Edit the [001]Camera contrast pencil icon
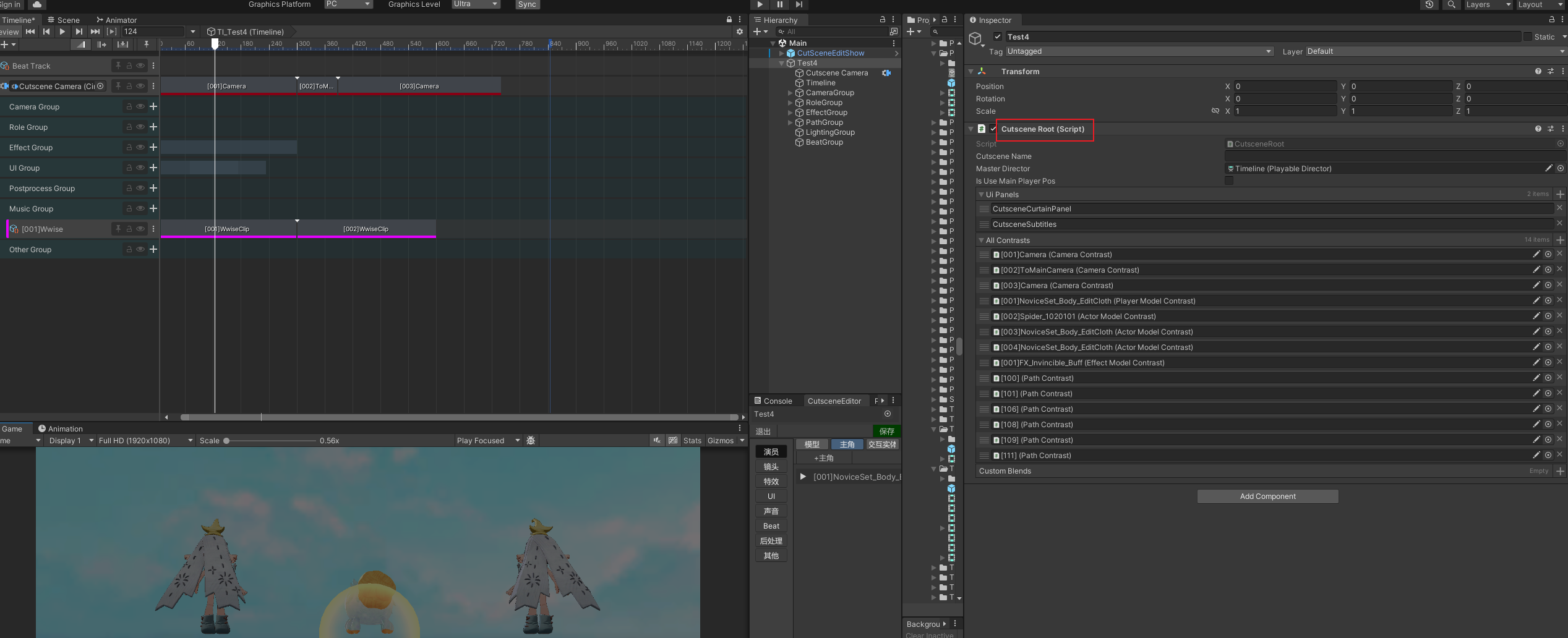 pyautogui.click(x=1536, y=254)
